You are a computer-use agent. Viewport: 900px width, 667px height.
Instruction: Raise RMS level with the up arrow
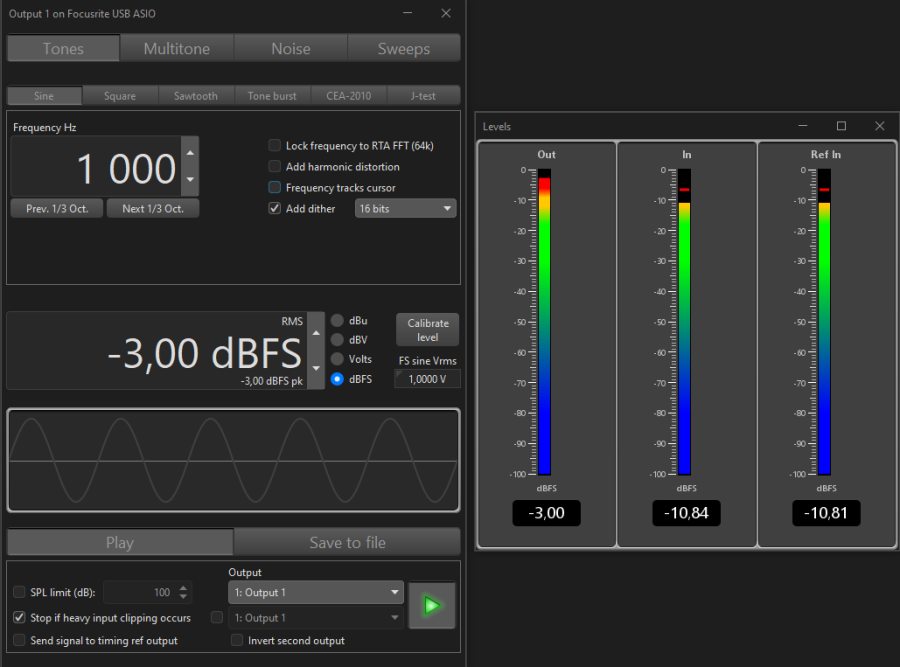316,333
